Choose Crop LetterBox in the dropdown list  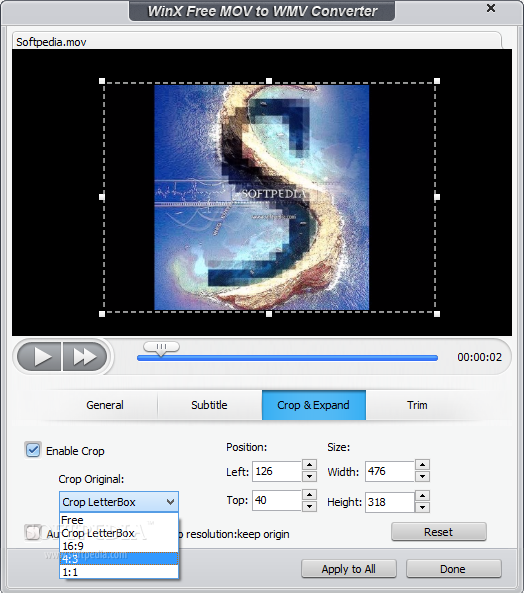coord(119,533)
